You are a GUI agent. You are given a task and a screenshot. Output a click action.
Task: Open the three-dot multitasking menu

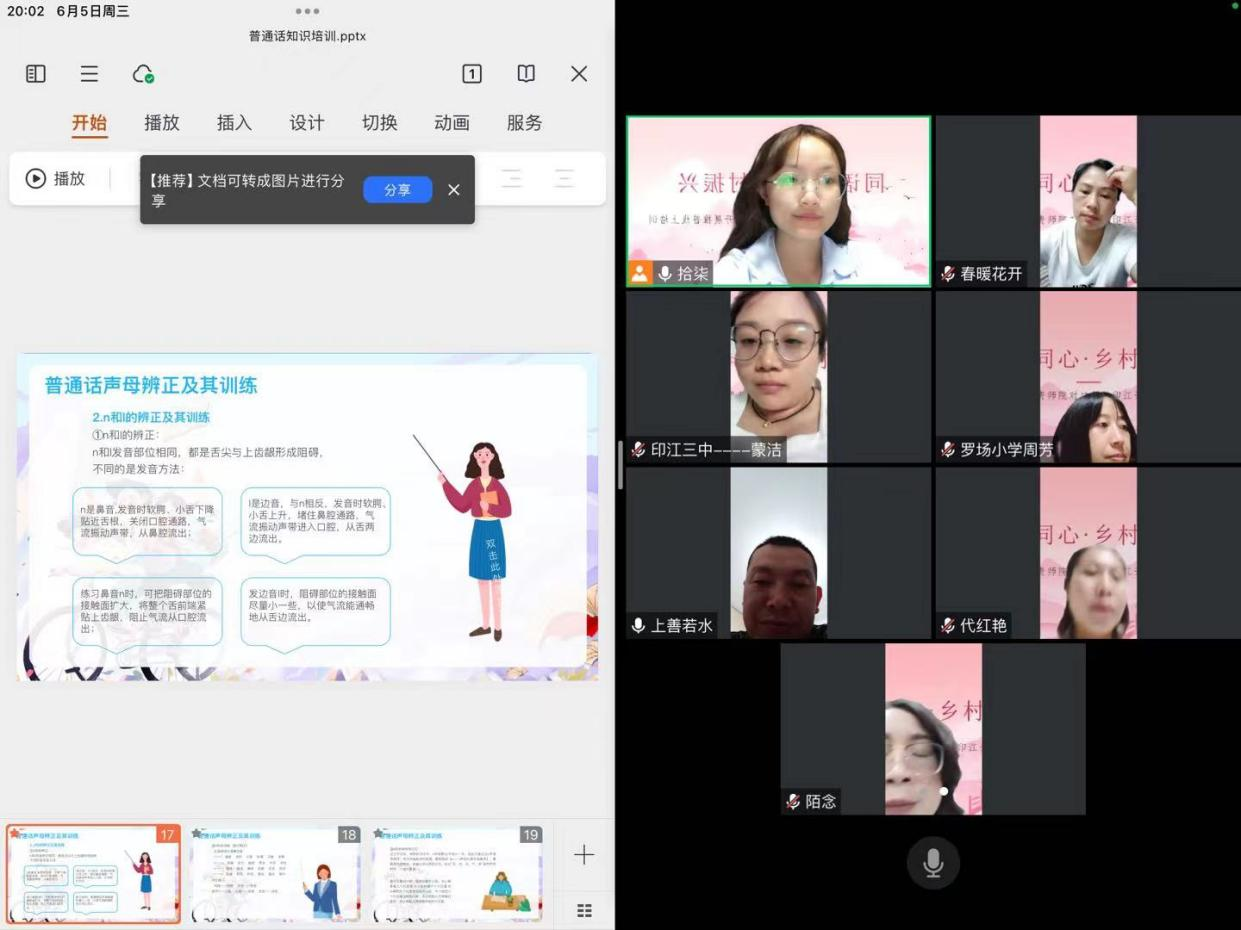click(308, 11)
